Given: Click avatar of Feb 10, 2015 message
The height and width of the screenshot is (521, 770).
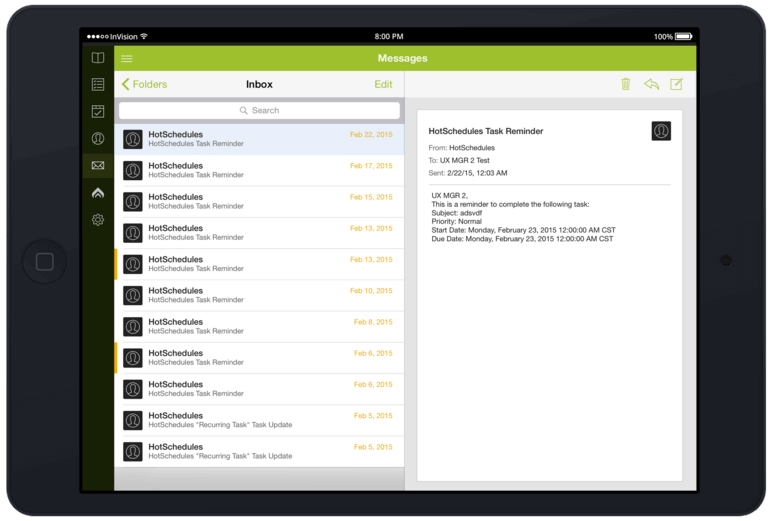Looking at the screenshot, I should click(133, 296).
